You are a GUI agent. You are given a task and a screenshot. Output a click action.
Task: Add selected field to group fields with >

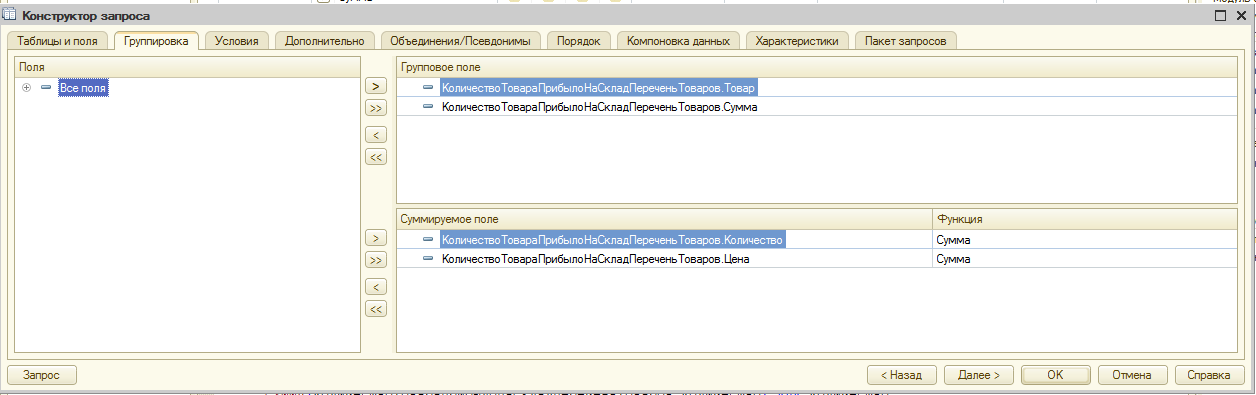tap(376, 87)
